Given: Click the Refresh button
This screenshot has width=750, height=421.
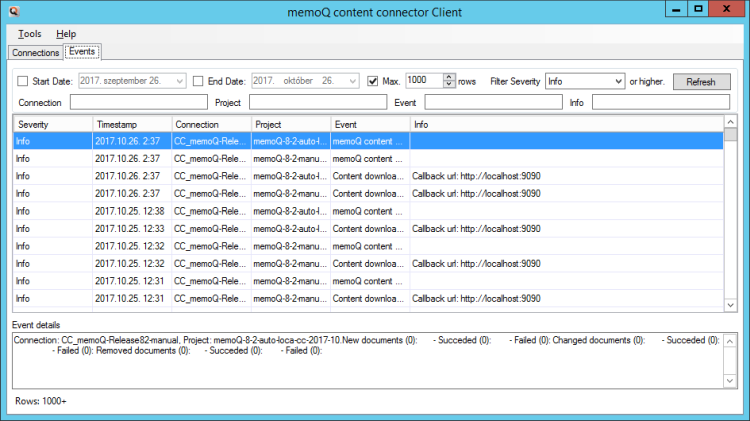Looking at the screenshot, I should click(701, 82).
